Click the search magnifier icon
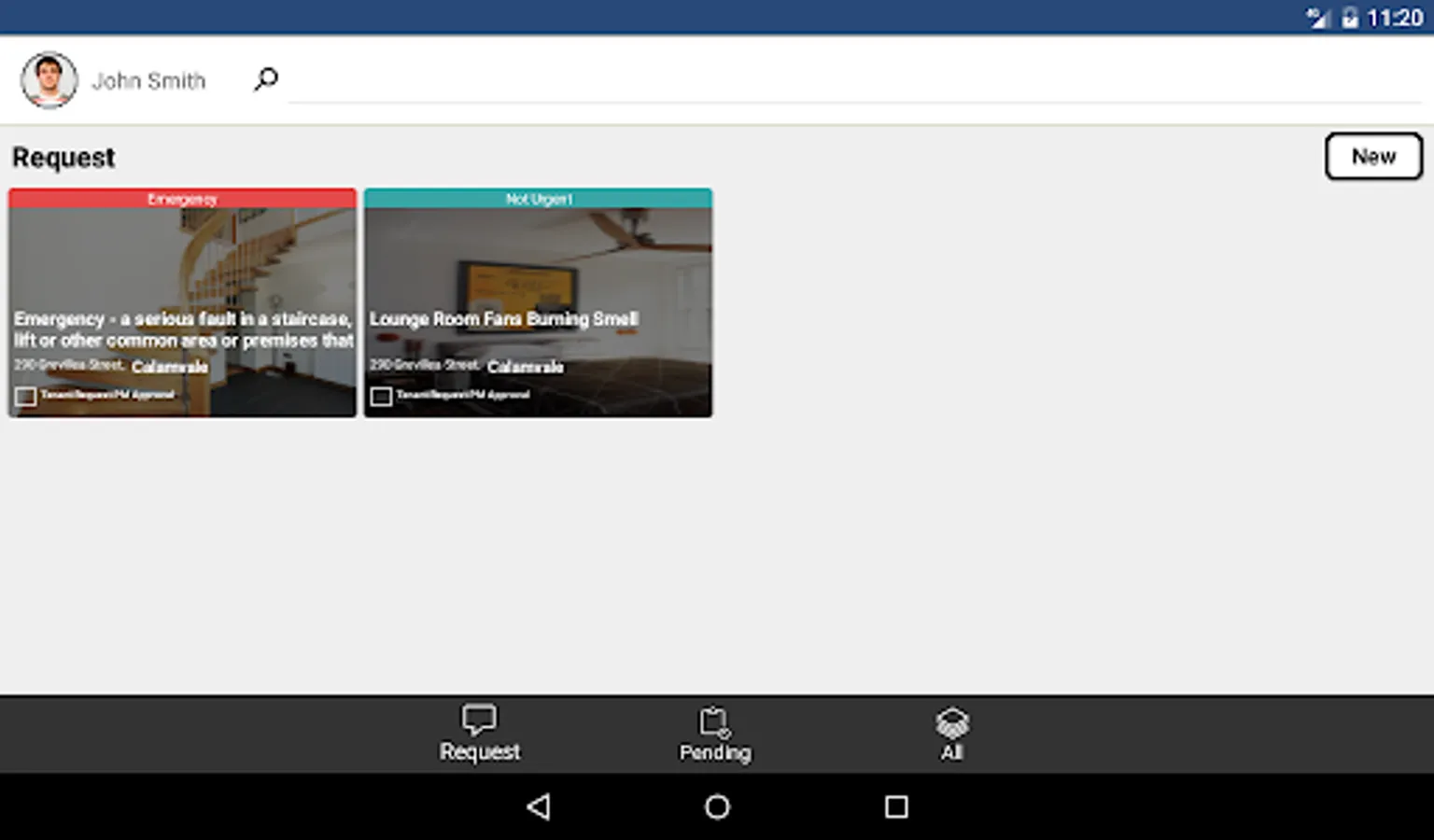Screen dimensions: 1434x840 click(x=266, y=79)
